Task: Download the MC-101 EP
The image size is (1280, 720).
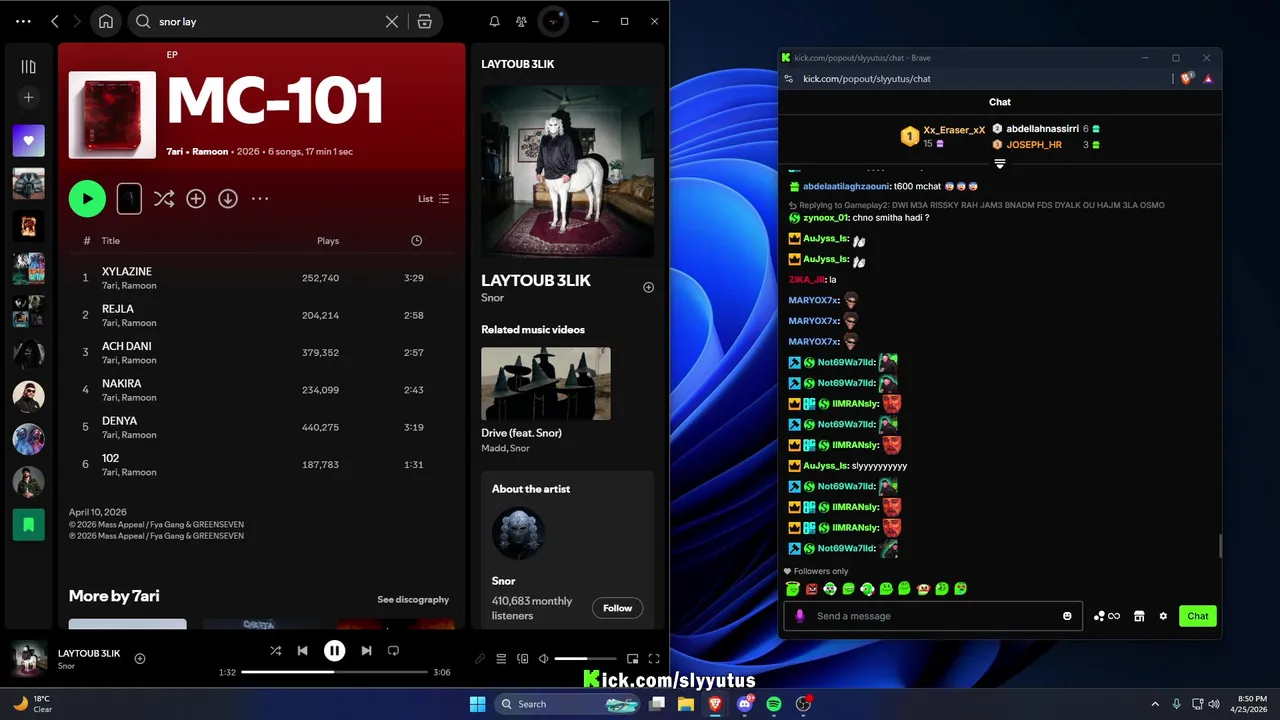Action: [x=228, y=199]
